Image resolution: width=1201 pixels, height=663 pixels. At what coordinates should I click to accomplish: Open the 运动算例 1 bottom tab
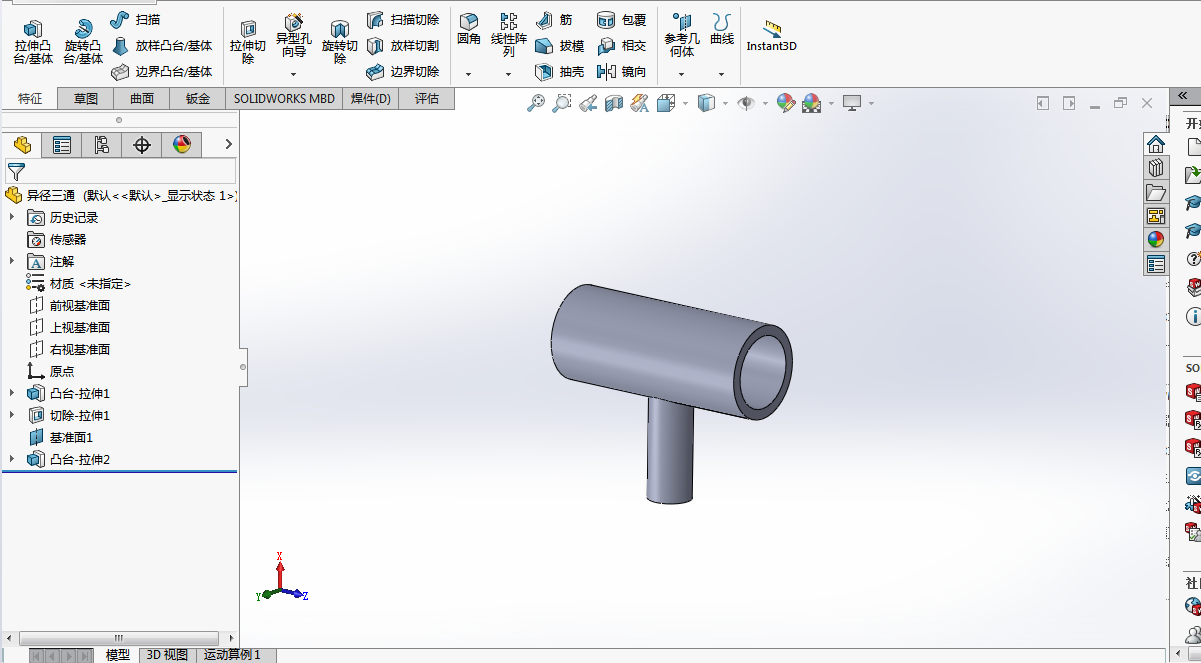tap(232, 655)
